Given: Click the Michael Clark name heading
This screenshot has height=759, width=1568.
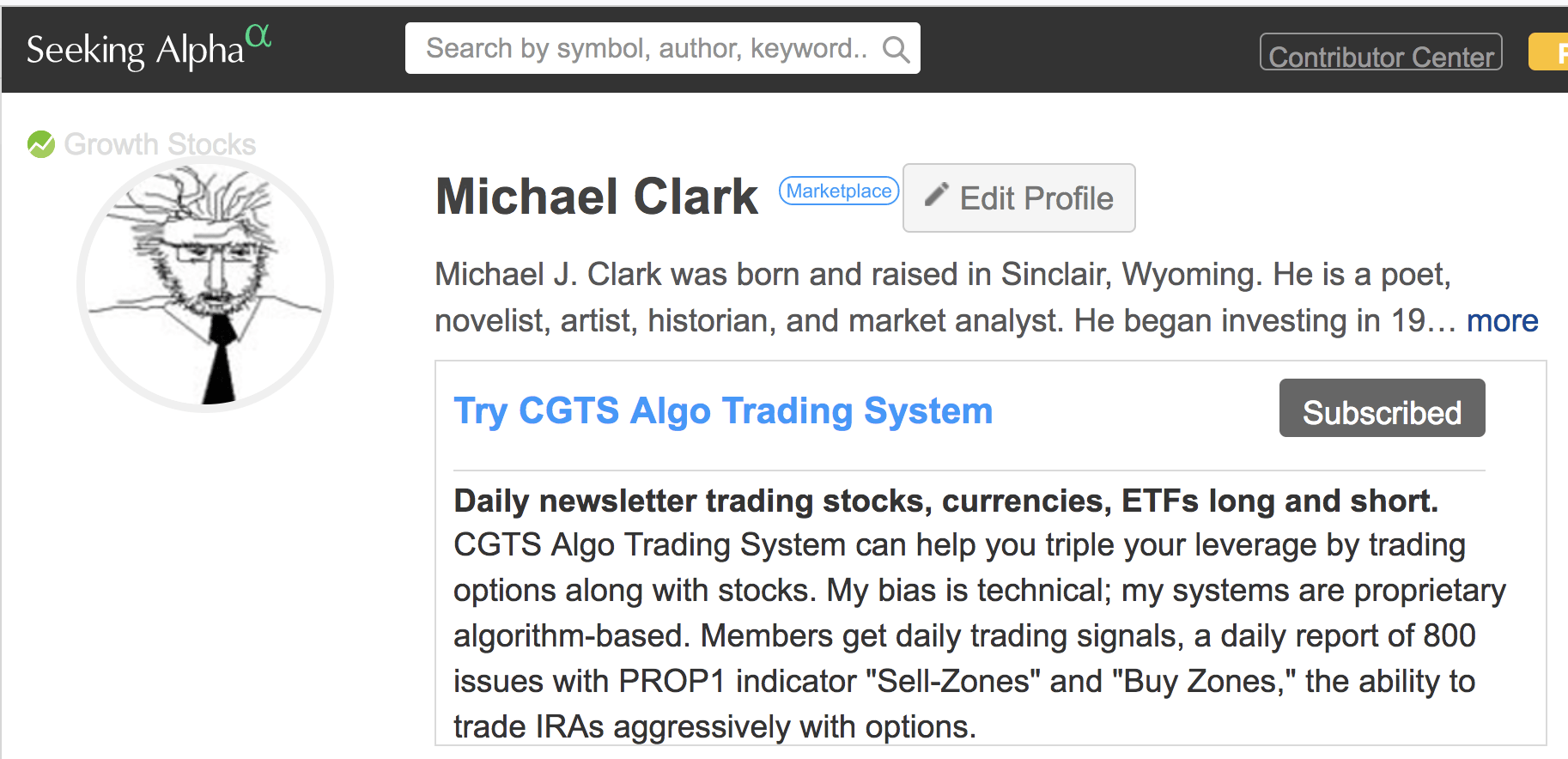Looking at the screenshot, I should (x=597, y=197).
